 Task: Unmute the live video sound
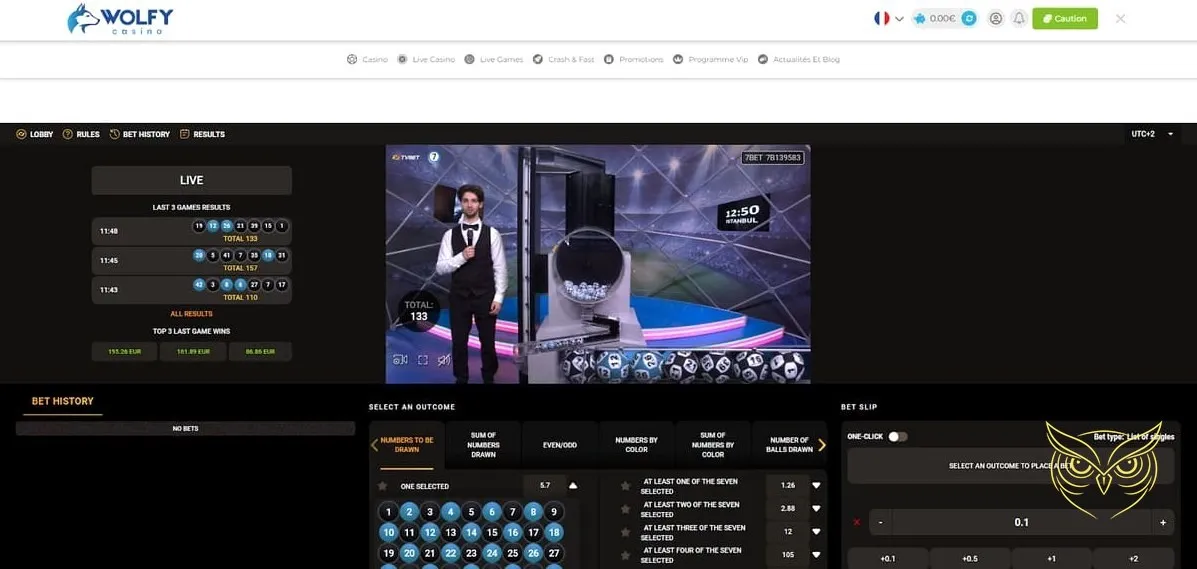pyautogui.click(x=444, y=360)
